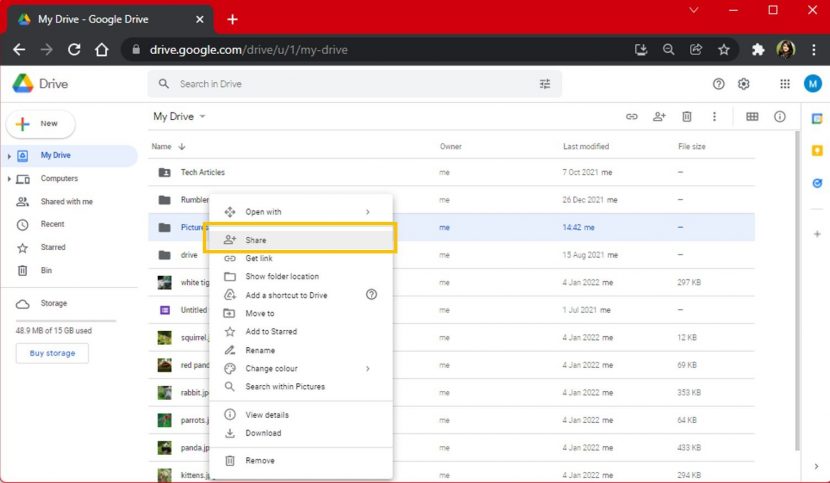Expand the Open with submenu
830x483 pixels.
pos(368,212)
